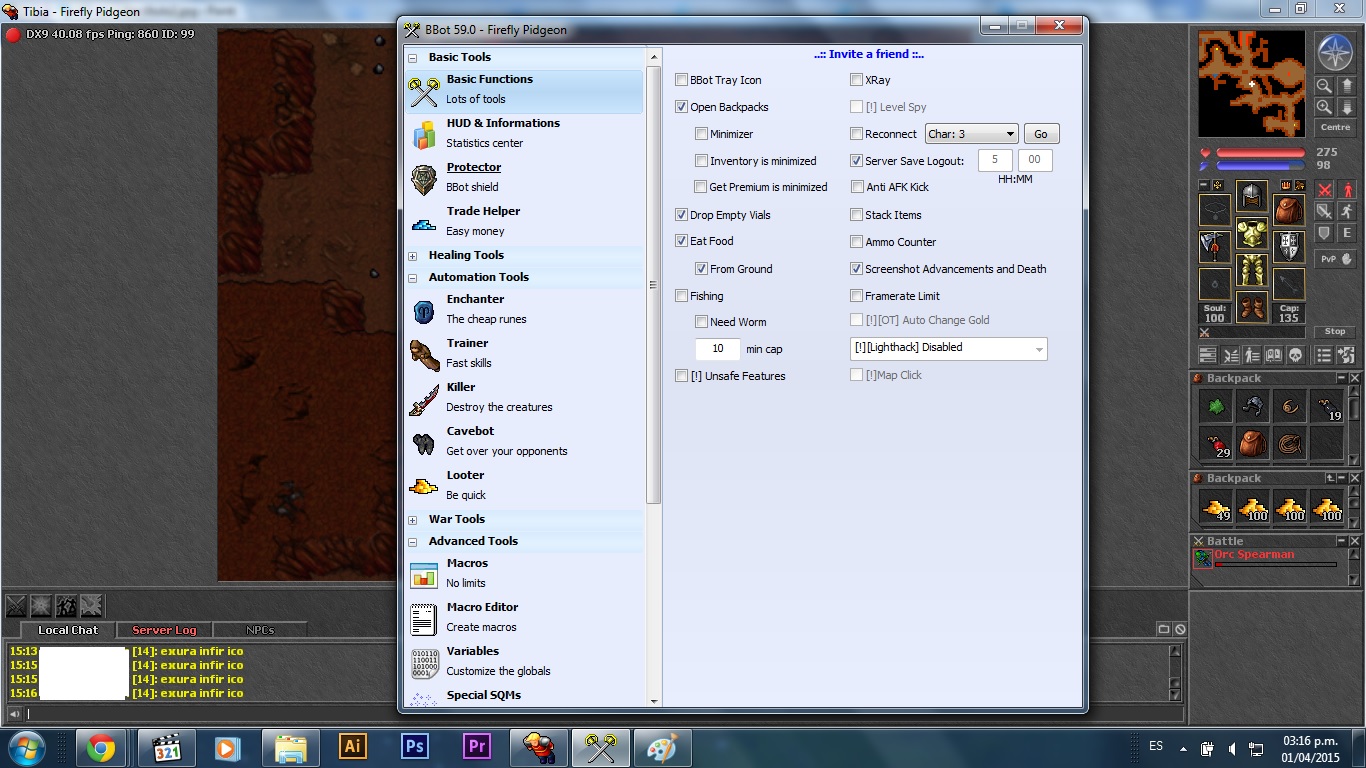Viewport: 1366px width, 768px height.
Task: Click the Invite a friend link
Action: click(x=868, y=55)
